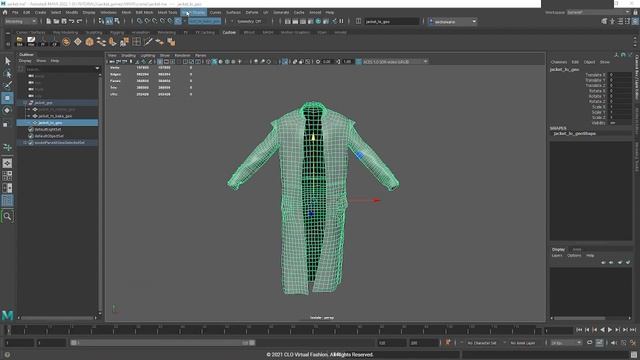
Task: Switch to four view pane layout
Action: click(x=7, y=176)
